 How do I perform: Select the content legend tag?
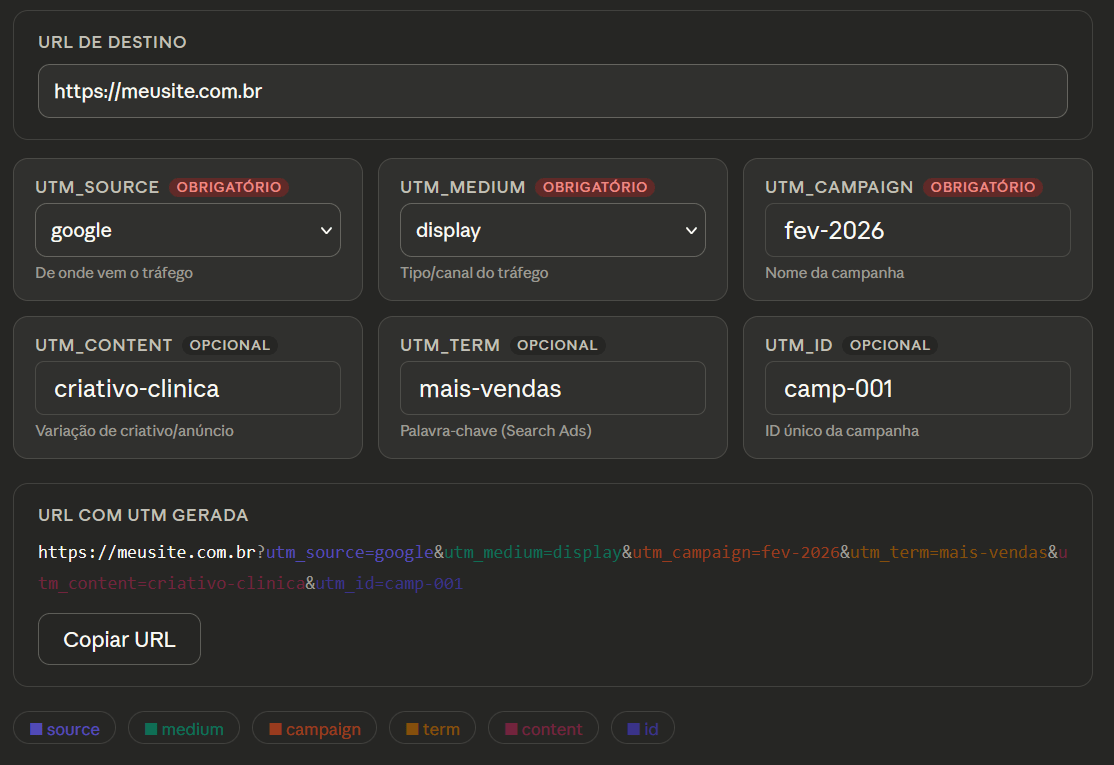click(x=544, y=728)
